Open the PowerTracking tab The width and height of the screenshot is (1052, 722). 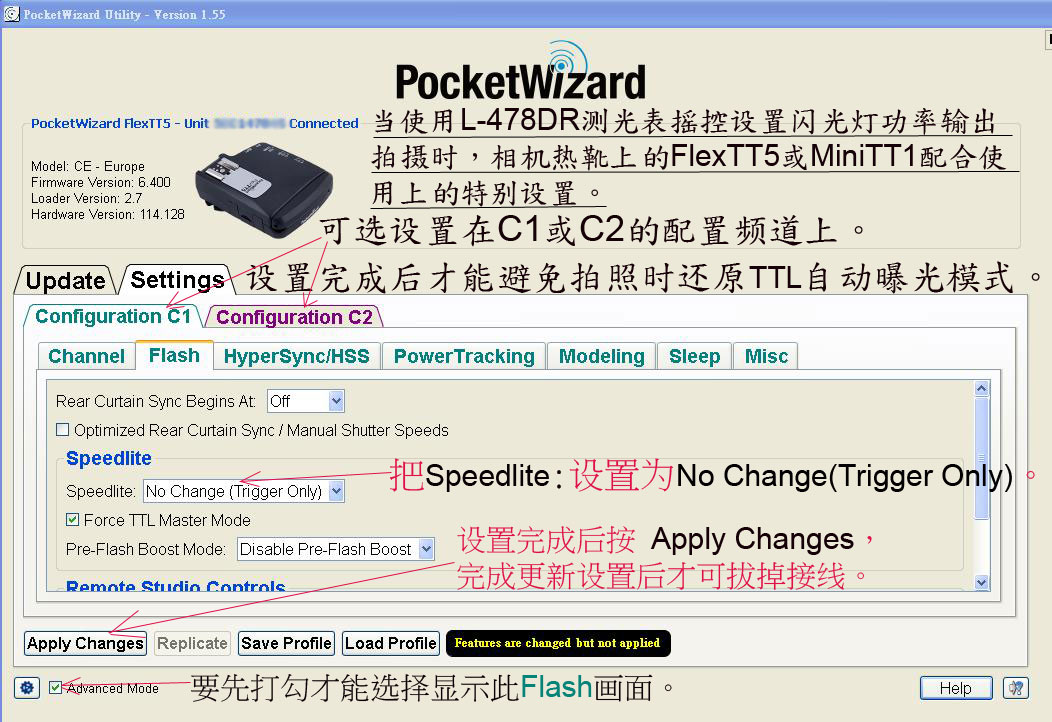464,356
